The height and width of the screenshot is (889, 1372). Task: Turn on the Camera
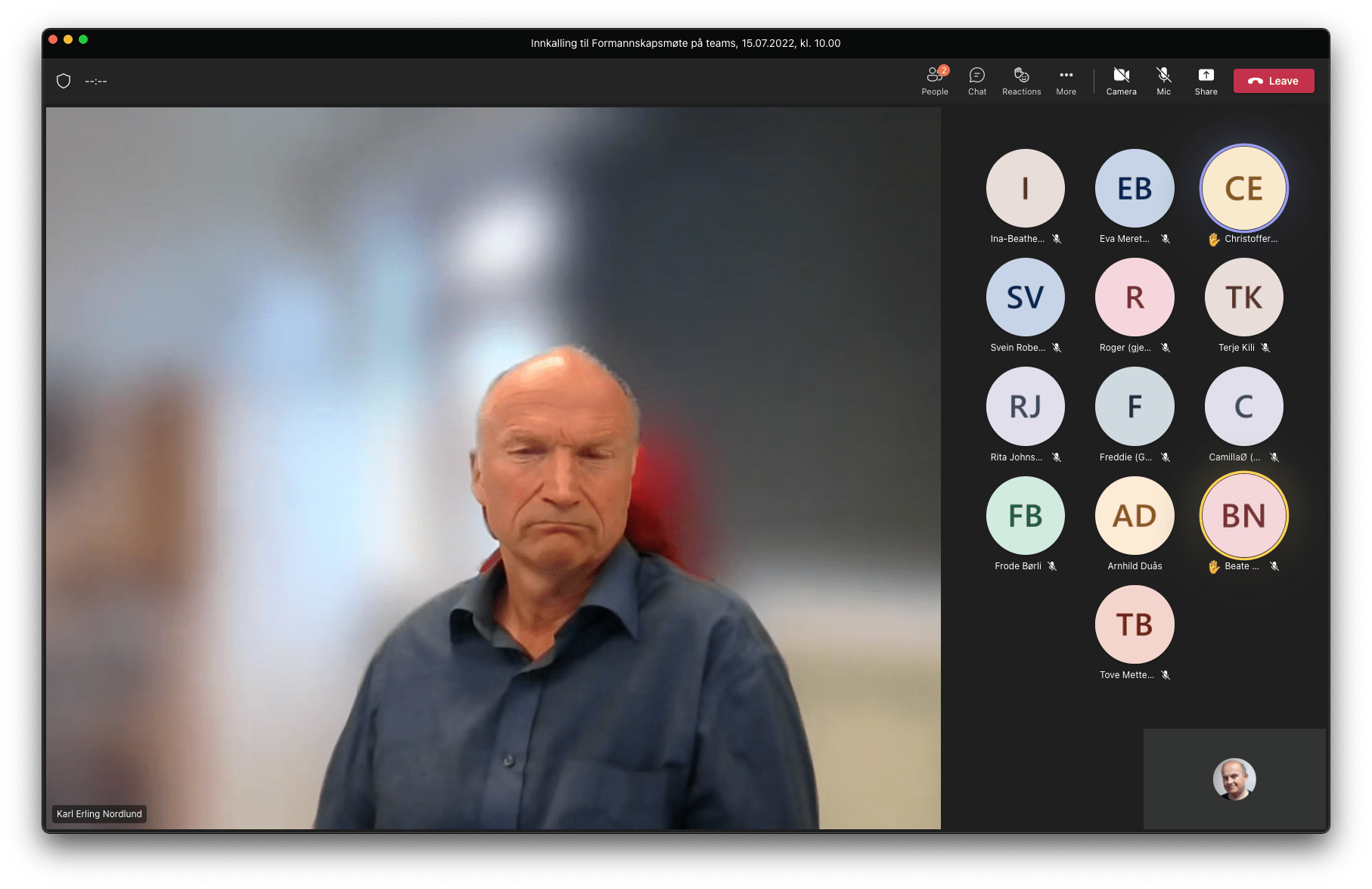point(1121,81)
